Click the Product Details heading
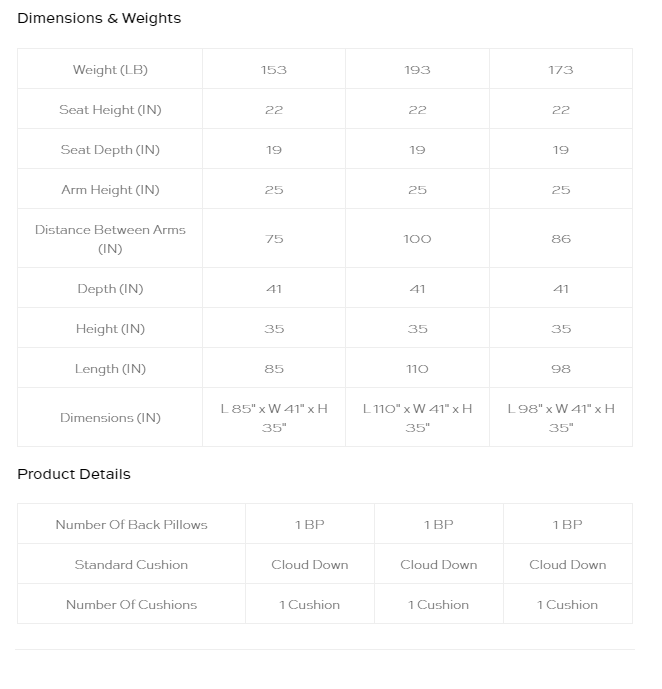 coord(74,474)
